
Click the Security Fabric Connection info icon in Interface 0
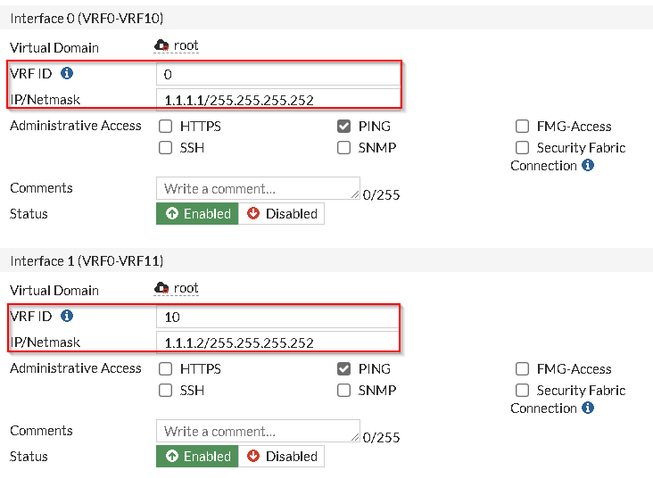pos(588,165)
